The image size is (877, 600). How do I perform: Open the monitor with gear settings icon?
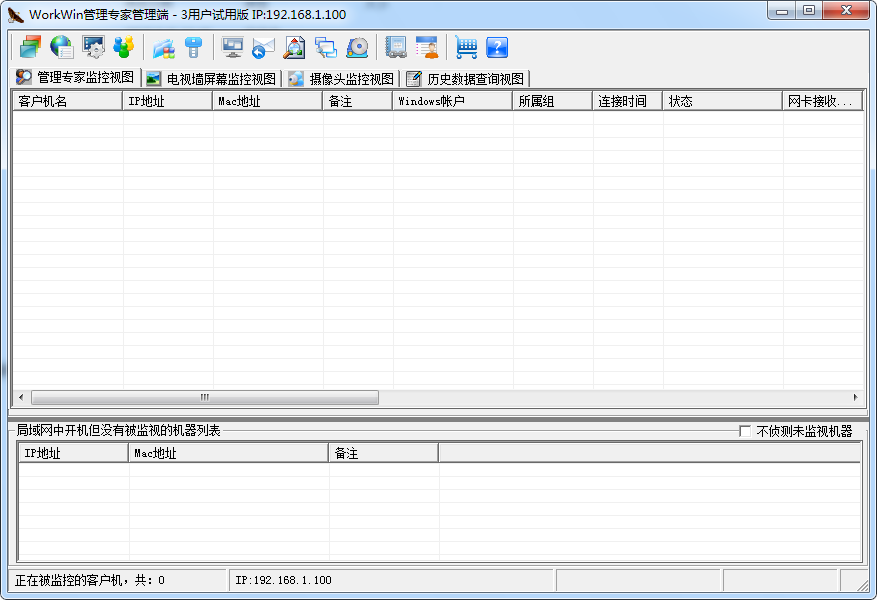coord(93,46)
